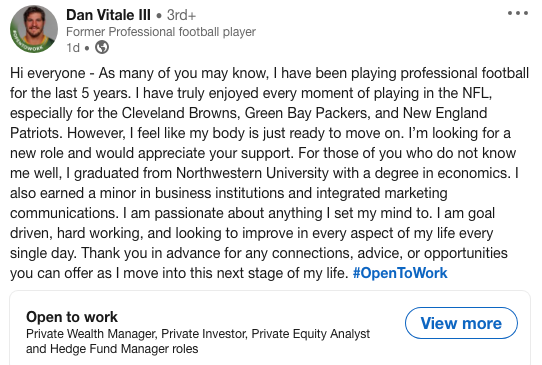The height and width of the screenshot is (365, 542).
Task: Click the Open to work card heading
Action: pyautogui.click(x=72, y=317)
